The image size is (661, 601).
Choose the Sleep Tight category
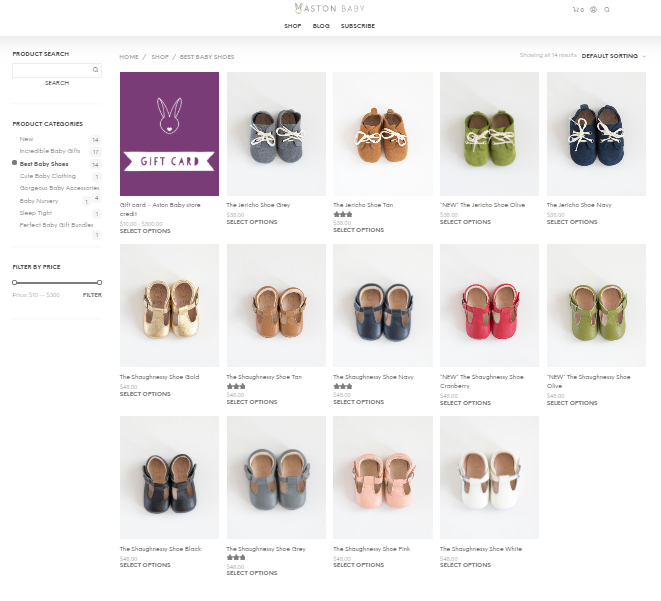pos(35,213)
